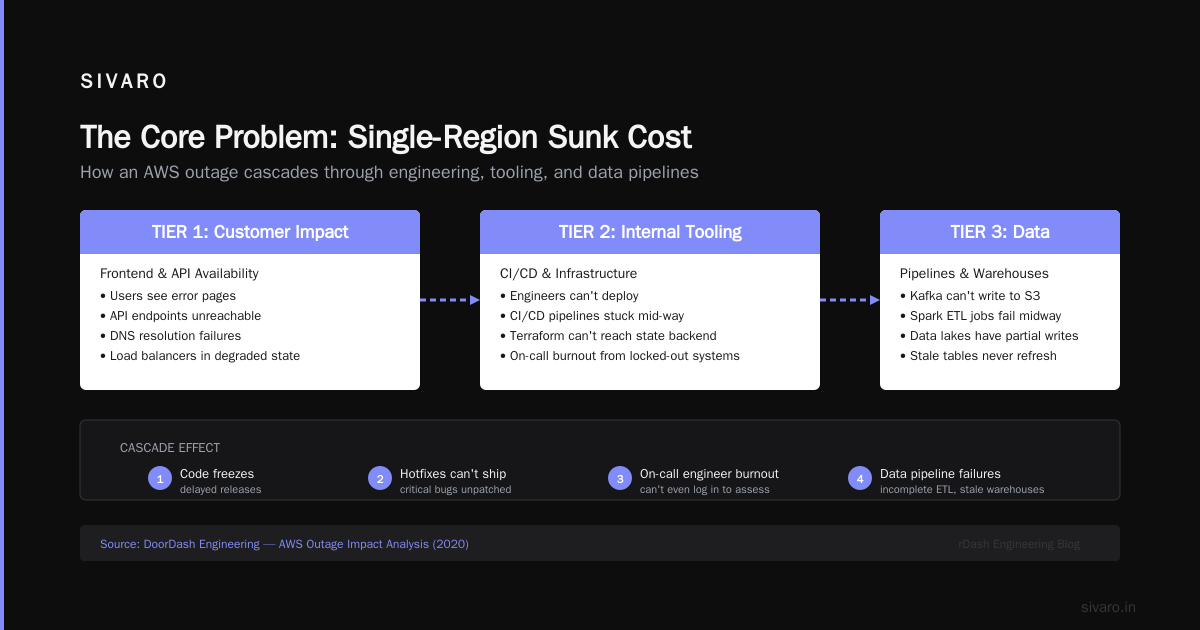Screen dimensions: 1200x630
Task: Click the 'CI/CD & Infrastructure' subheading
Action: [x=568, y=273]
